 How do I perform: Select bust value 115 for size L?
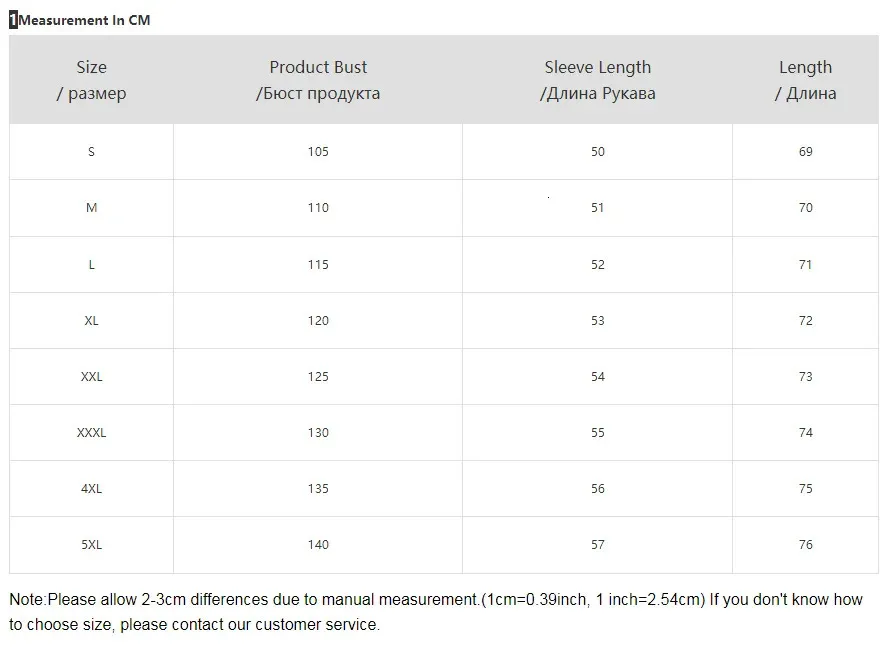318,265
